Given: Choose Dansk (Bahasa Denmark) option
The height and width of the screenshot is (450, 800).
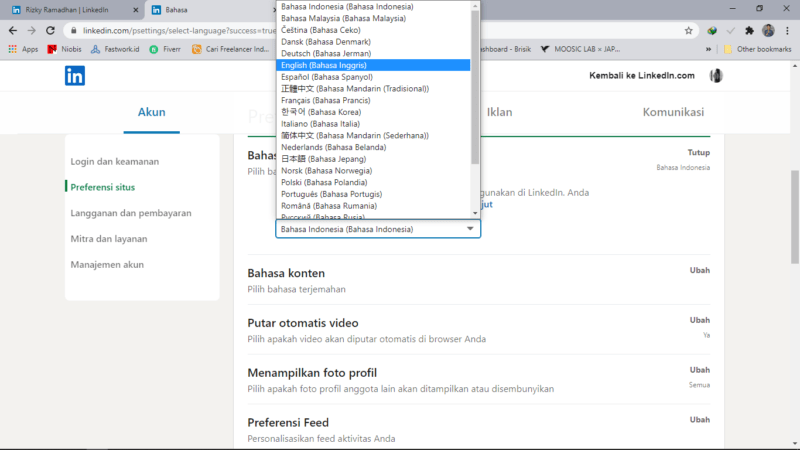Looking at the screenshot, I should [373, 42].
